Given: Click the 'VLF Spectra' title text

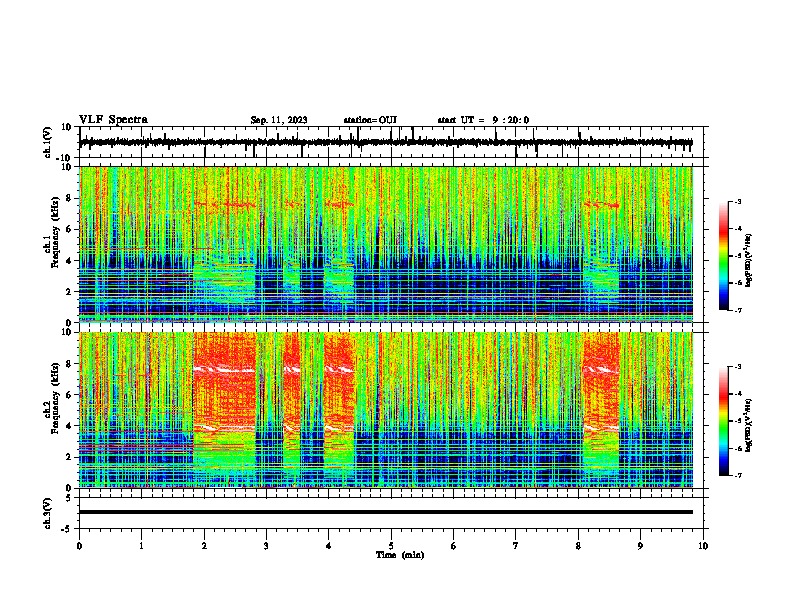Looking at the screenshot, I should (x=113, y=120).
